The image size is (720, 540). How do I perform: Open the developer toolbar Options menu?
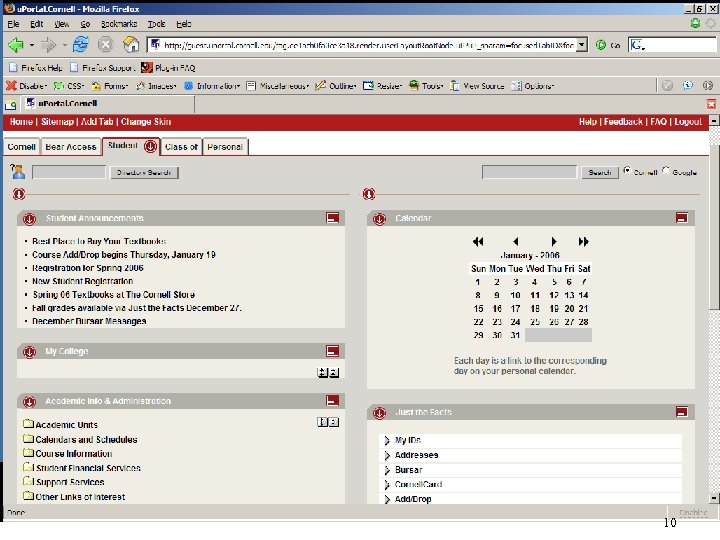[533, 86]
